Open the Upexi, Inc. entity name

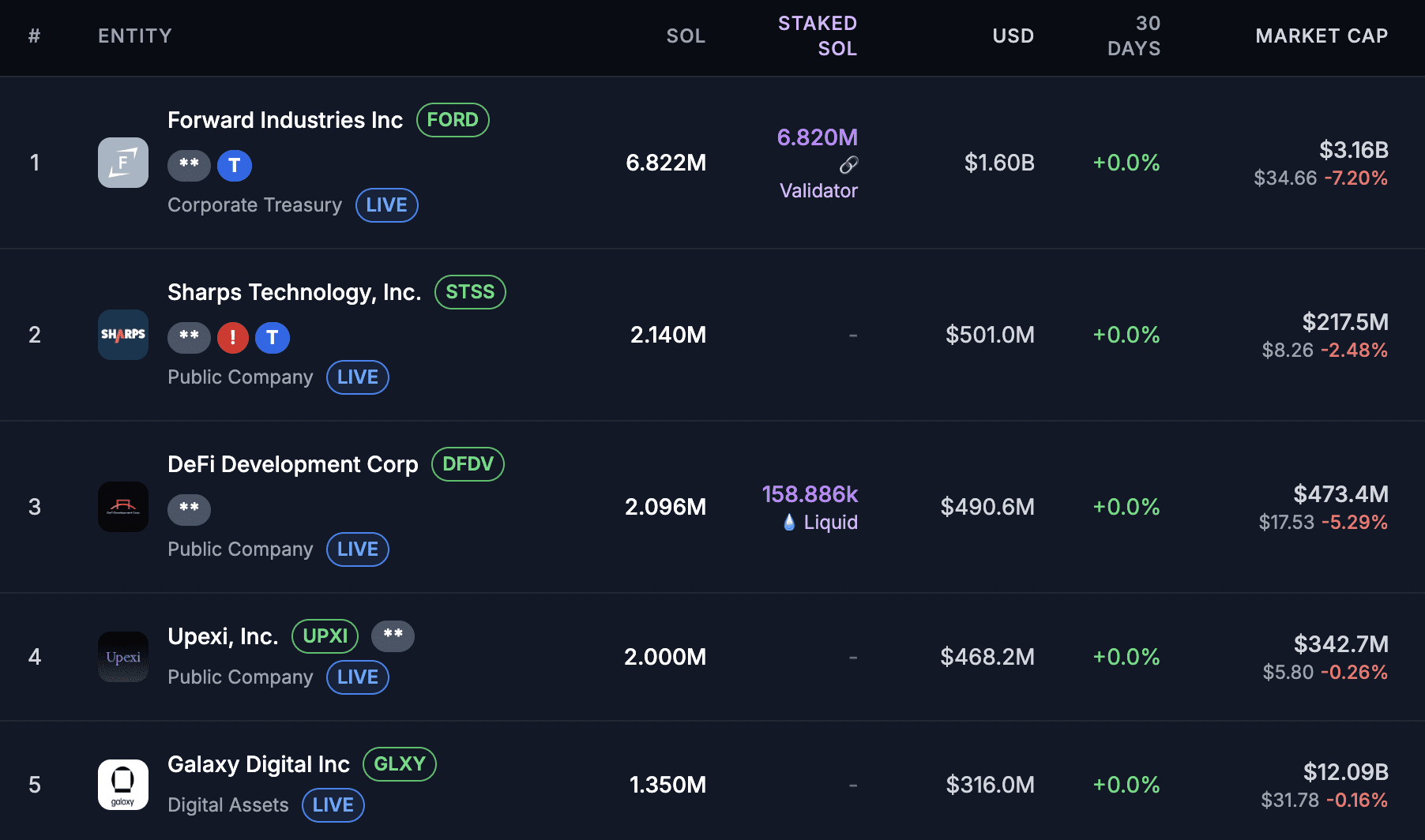(223, 636)
